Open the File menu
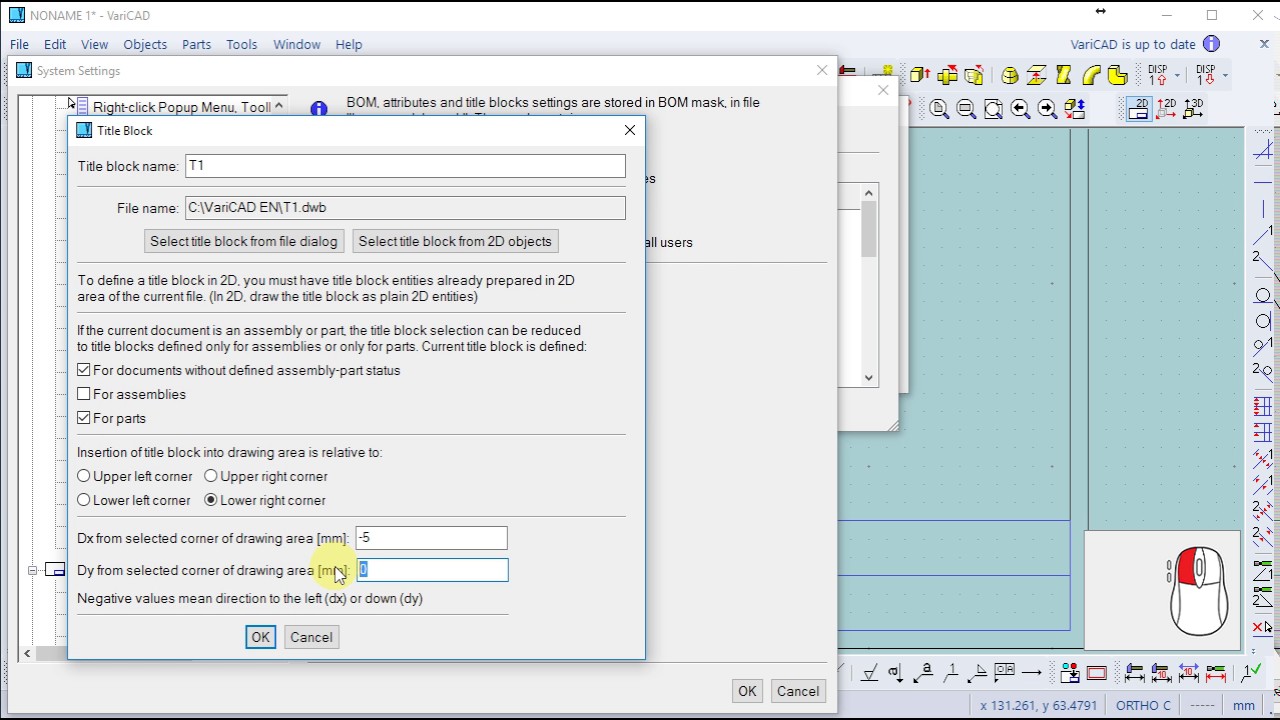The width and height of the screenshot is (1280, 720). (x=19, y=44)
